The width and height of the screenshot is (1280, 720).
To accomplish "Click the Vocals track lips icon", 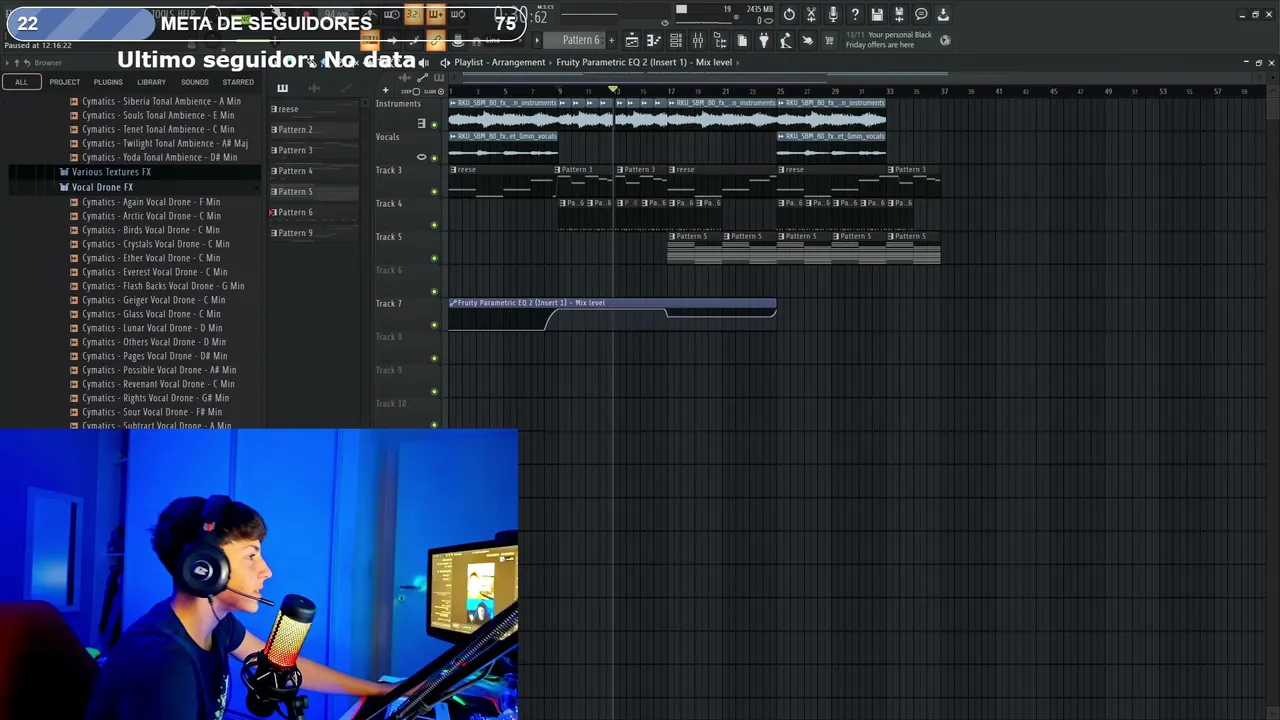I will [x=421, y=157].
